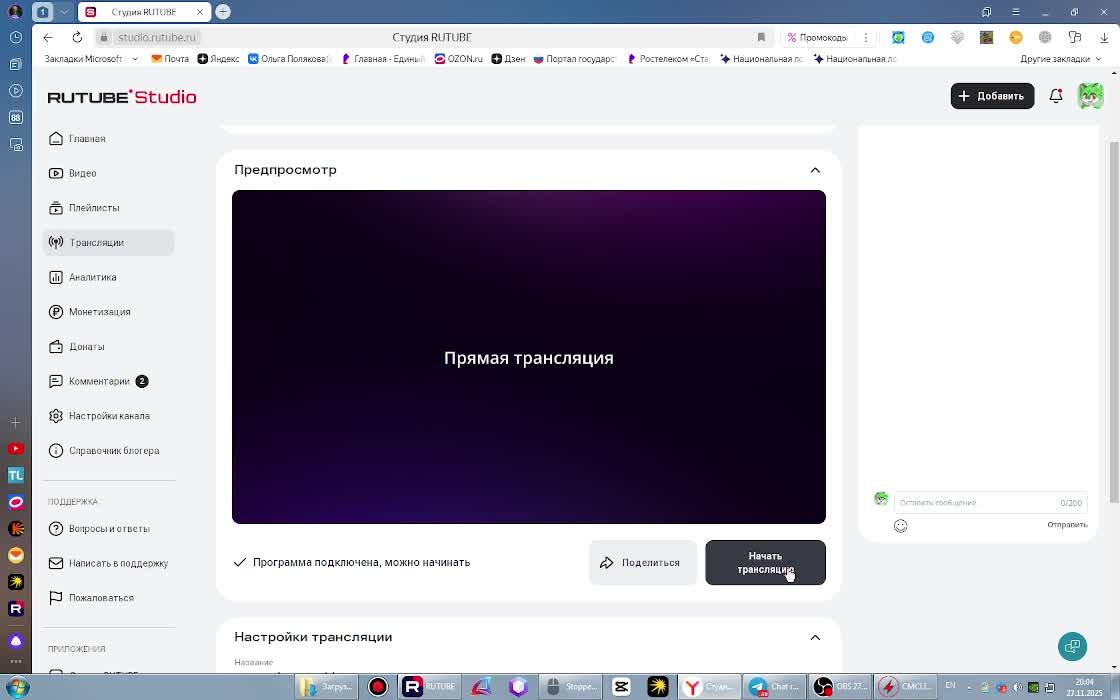Click the Справочник блогера info icon
The height and width of the screenshot is (700, 1120).
pyautogui.click(x=56, y=451)
